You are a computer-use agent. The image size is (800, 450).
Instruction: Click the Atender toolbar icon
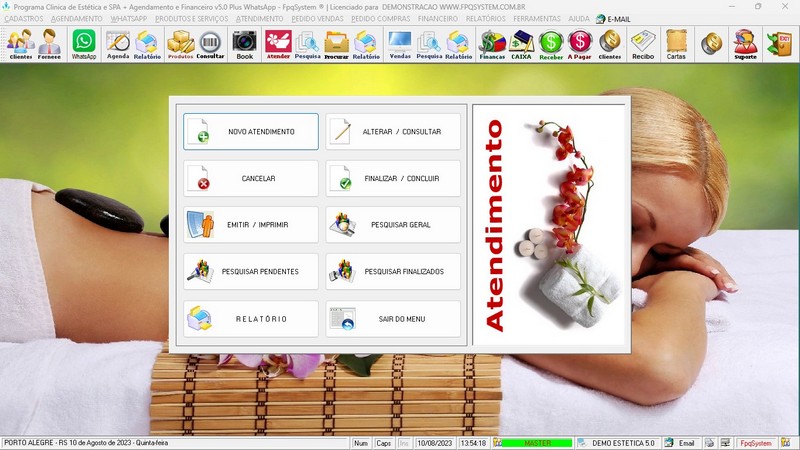point(278,44)
